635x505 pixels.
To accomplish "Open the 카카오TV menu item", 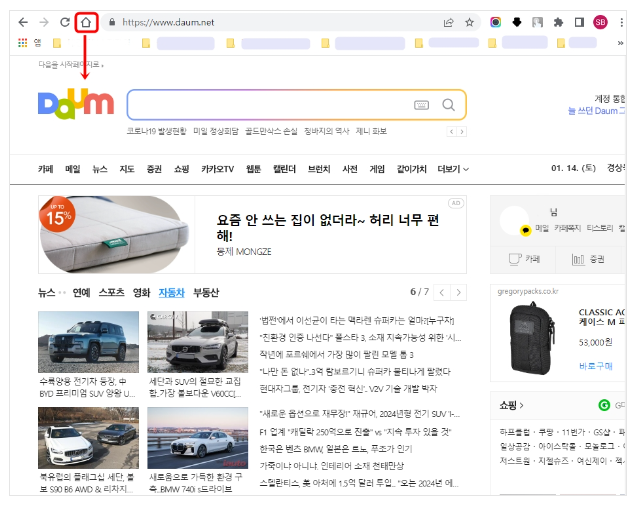I will point(217,169).
